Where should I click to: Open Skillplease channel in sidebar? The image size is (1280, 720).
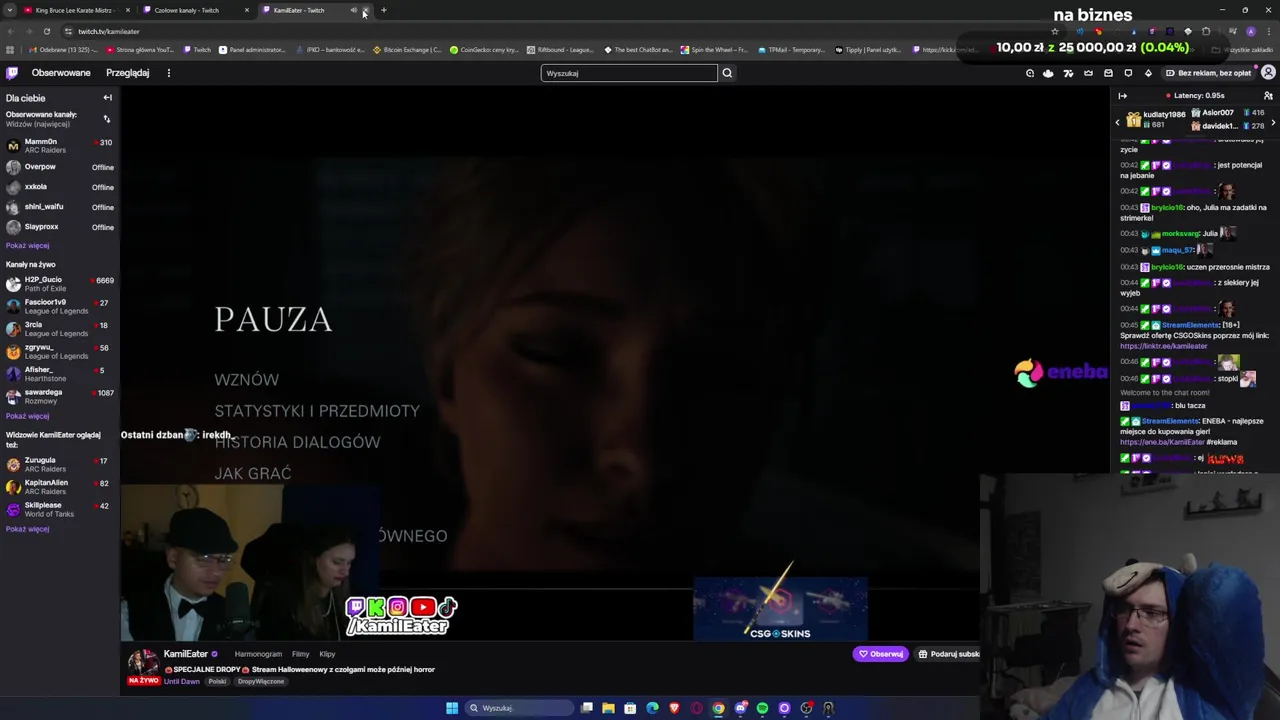click(60, 509)
